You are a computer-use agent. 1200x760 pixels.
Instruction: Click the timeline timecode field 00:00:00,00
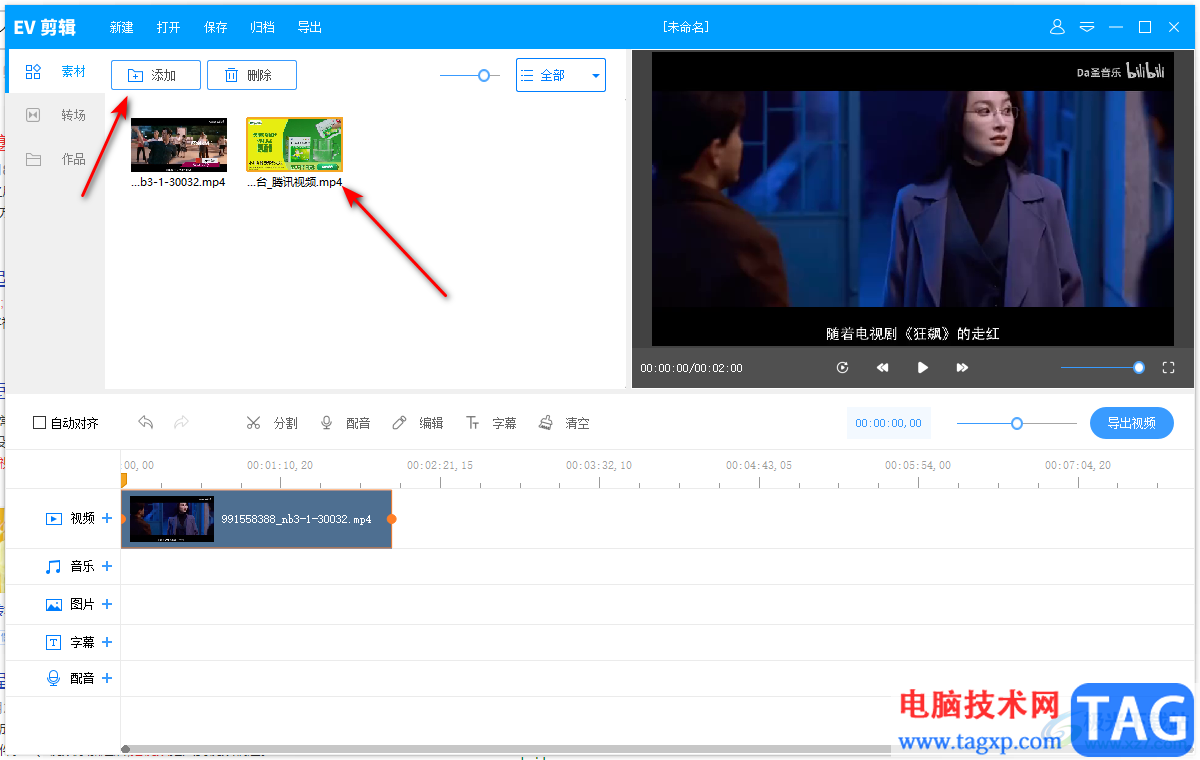889,423
